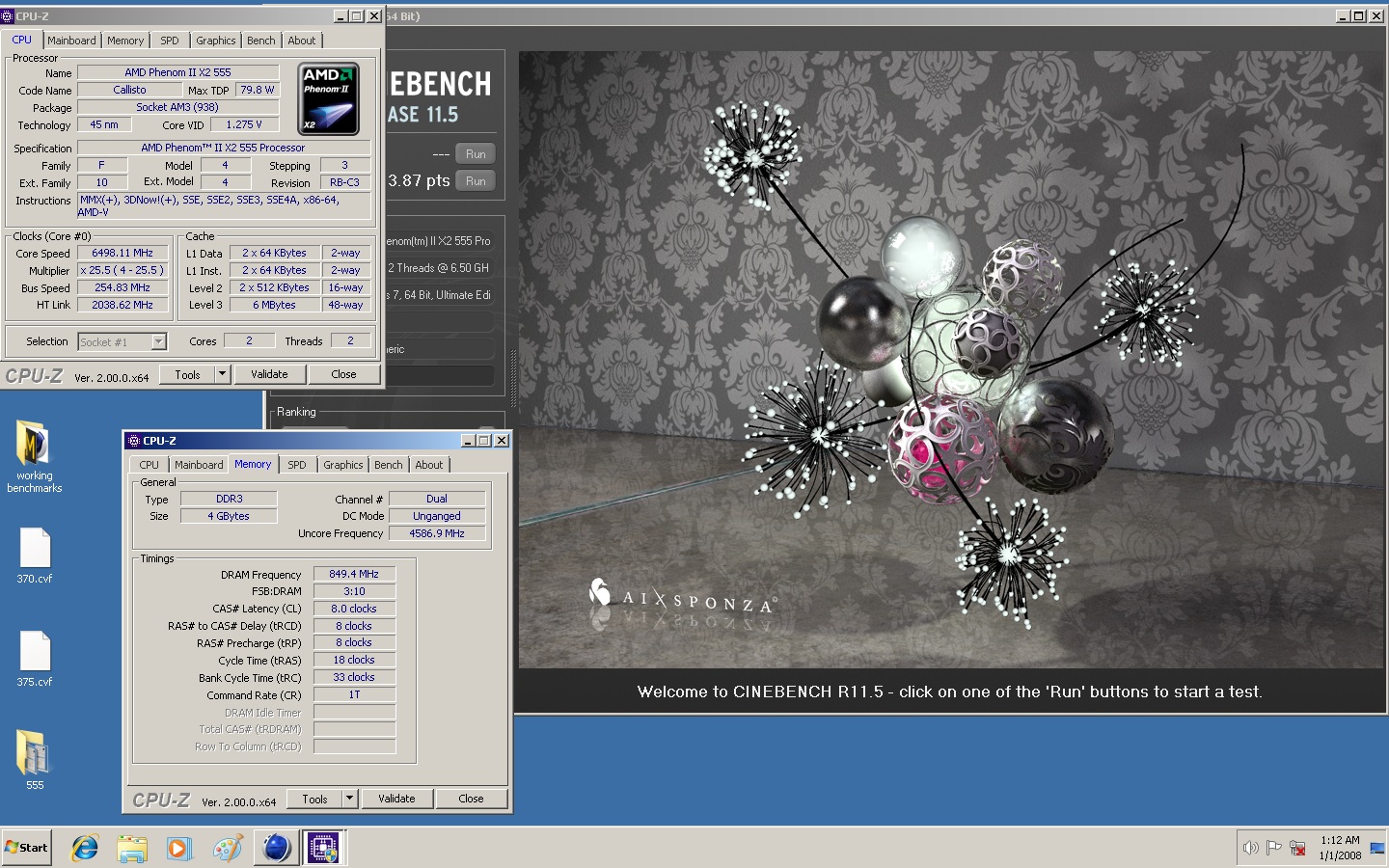Open Windows Media Player taskbar icon
This screenshot has height=868, width=1389.
pyautogui.click(x=179, y=848)
